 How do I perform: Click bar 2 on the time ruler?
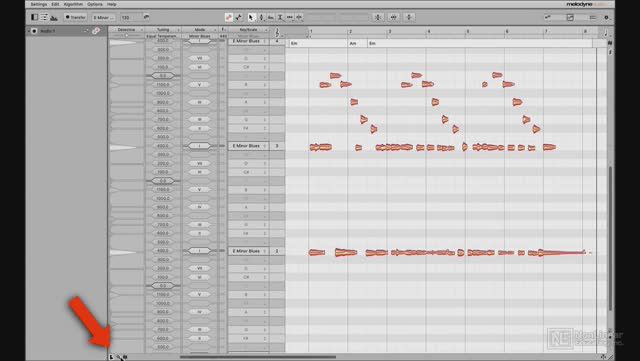click(350, 31)
